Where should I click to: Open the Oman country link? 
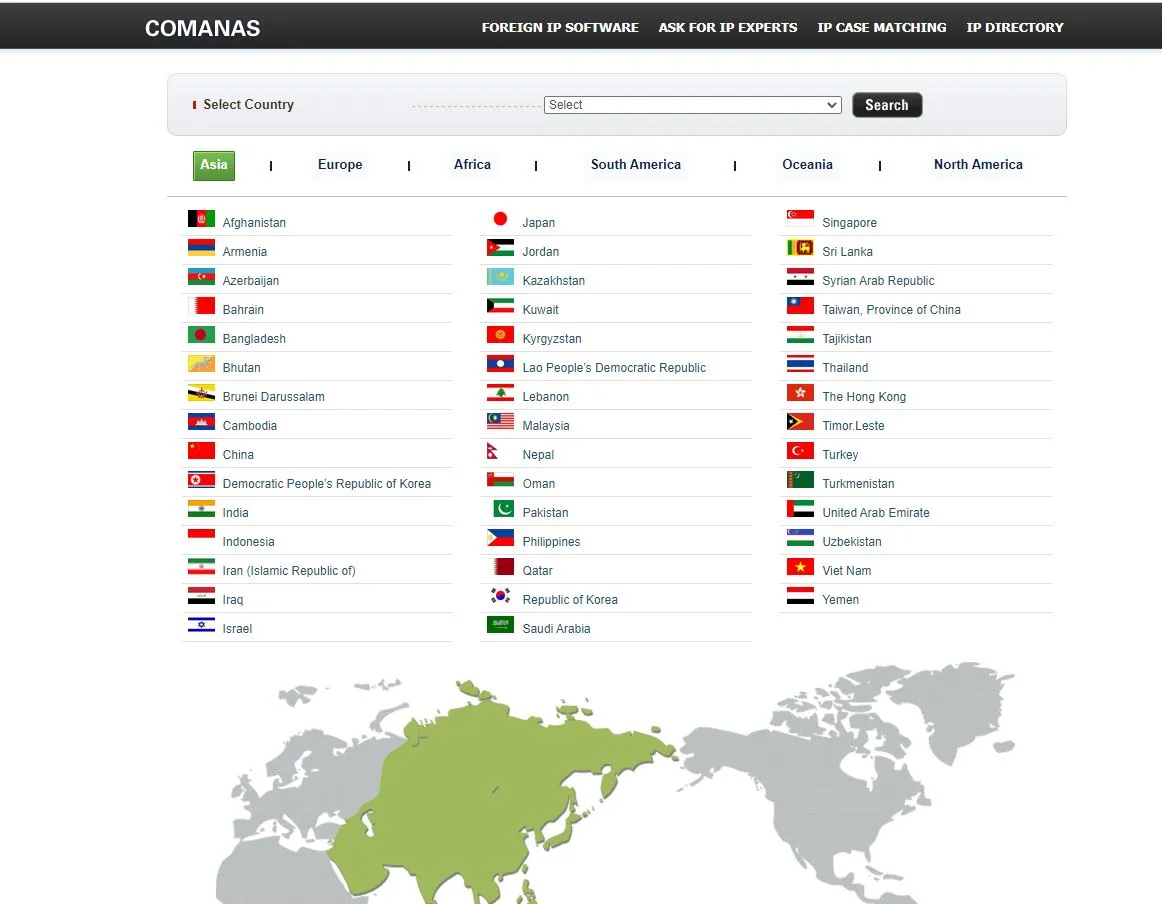tap(539, 484)
